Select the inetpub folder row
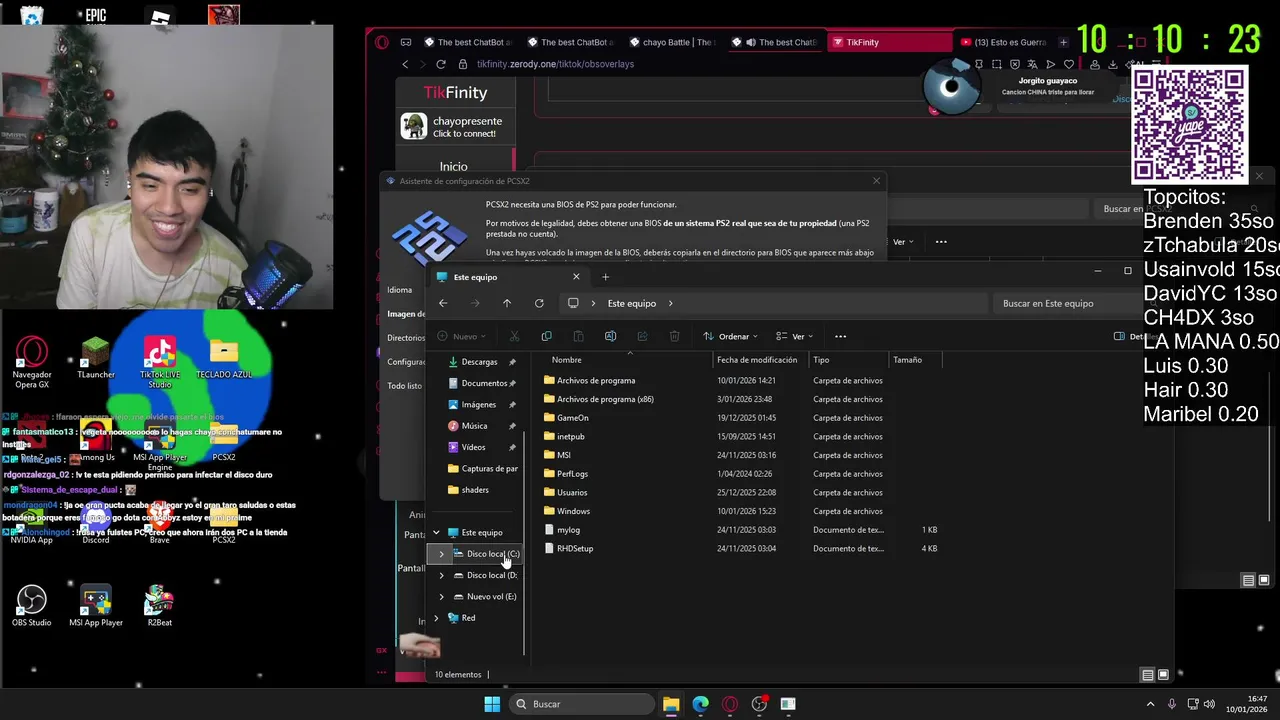1280x720 pixels. 571,437
